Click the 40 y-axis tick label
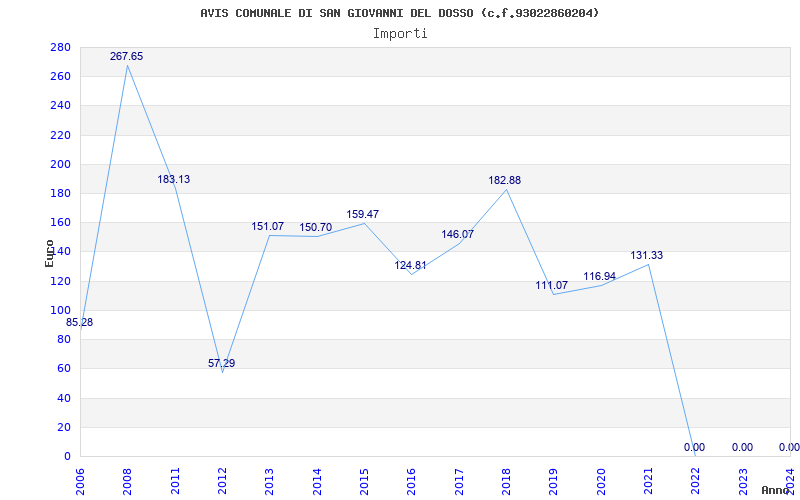Viewport: 800px width, 500px height. [x=64, y=398]
